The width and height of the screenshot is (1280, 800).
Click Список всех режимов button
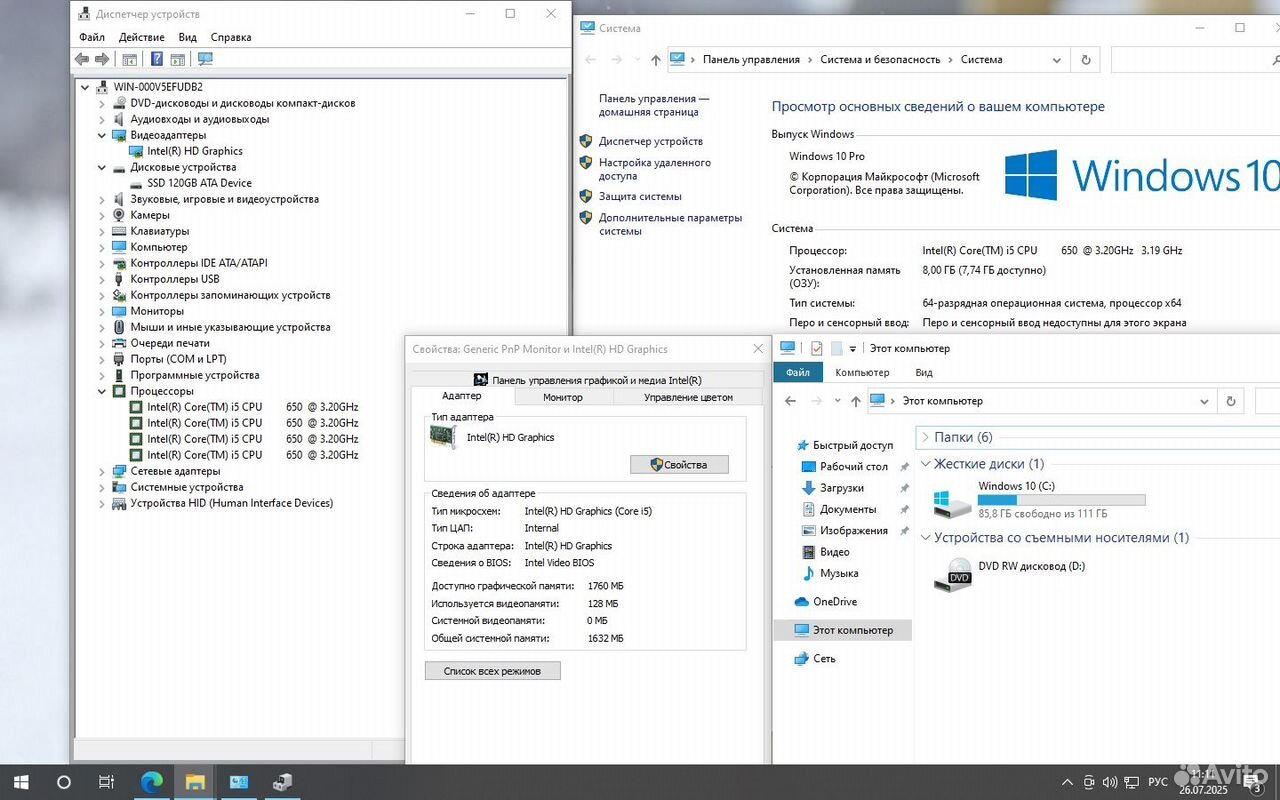click(x=493, y=671)
